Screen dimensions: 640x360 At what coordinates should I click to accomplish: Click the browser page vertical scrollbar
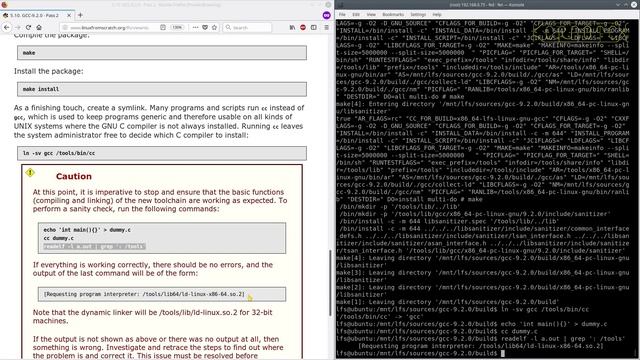pyautogui.click(x=330, y=283)
